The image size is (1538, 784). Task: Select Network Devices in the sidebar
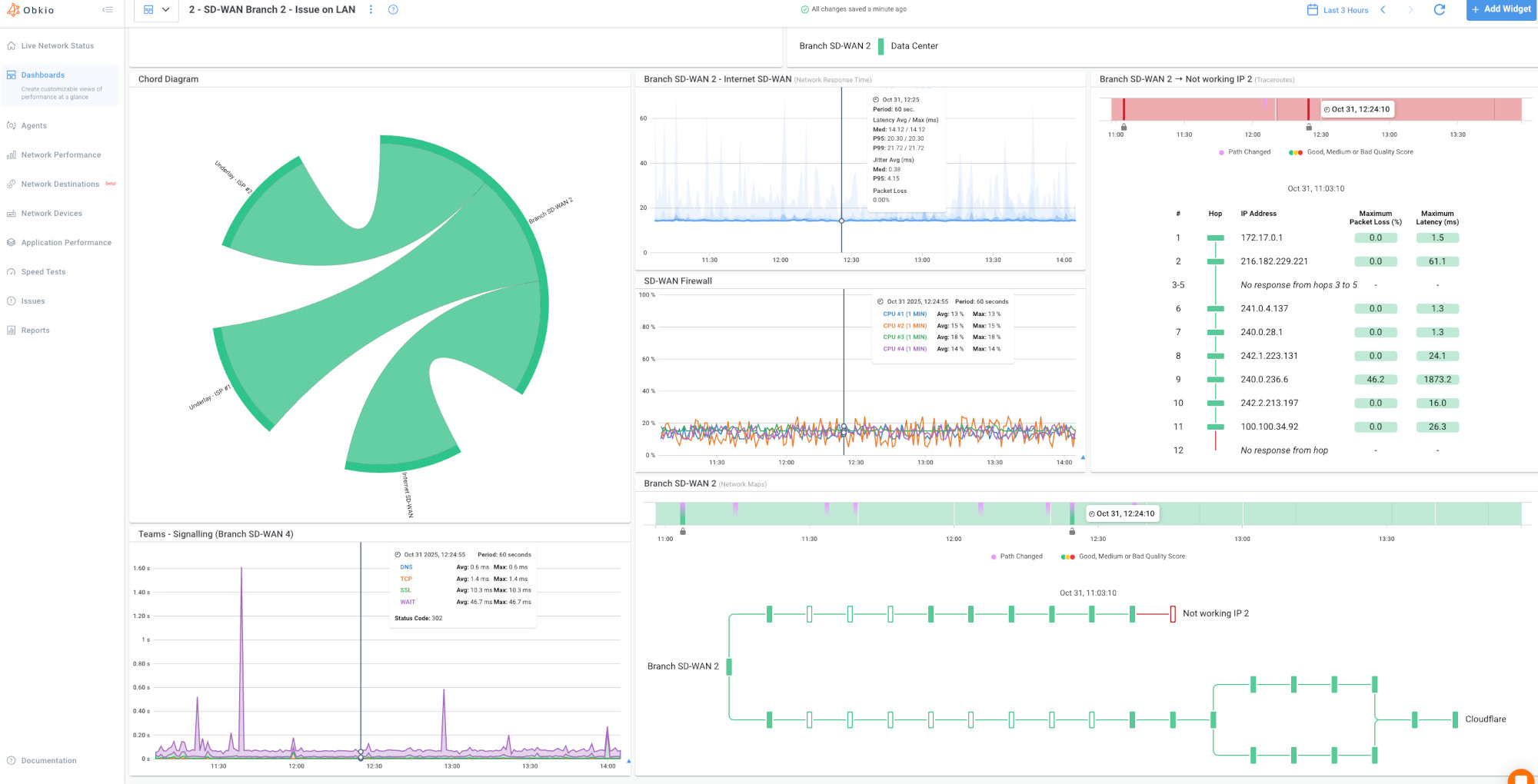(53, 213)
